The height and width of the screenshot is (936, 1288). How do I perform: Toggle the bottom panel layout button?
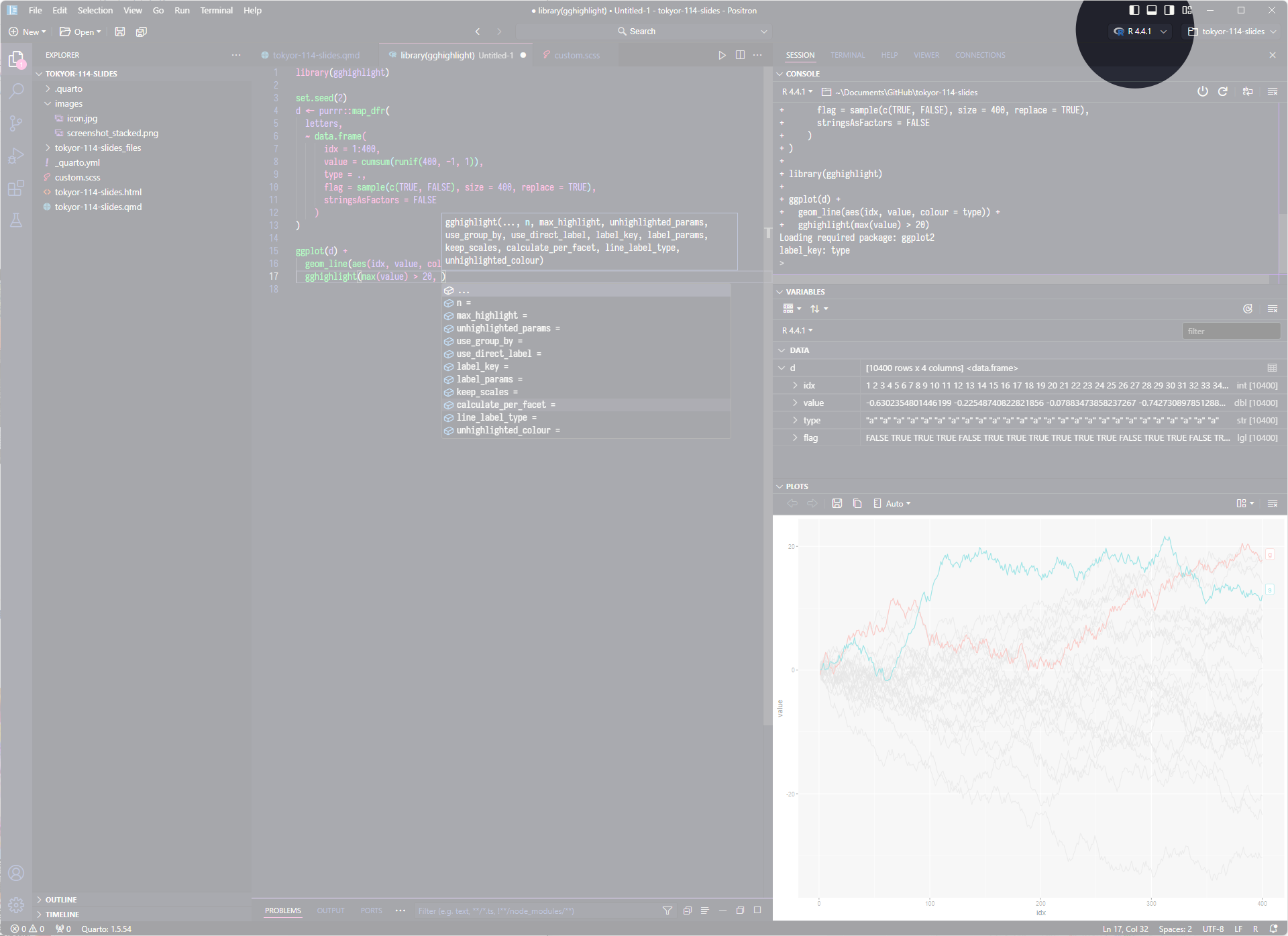tap(1151, 10)
